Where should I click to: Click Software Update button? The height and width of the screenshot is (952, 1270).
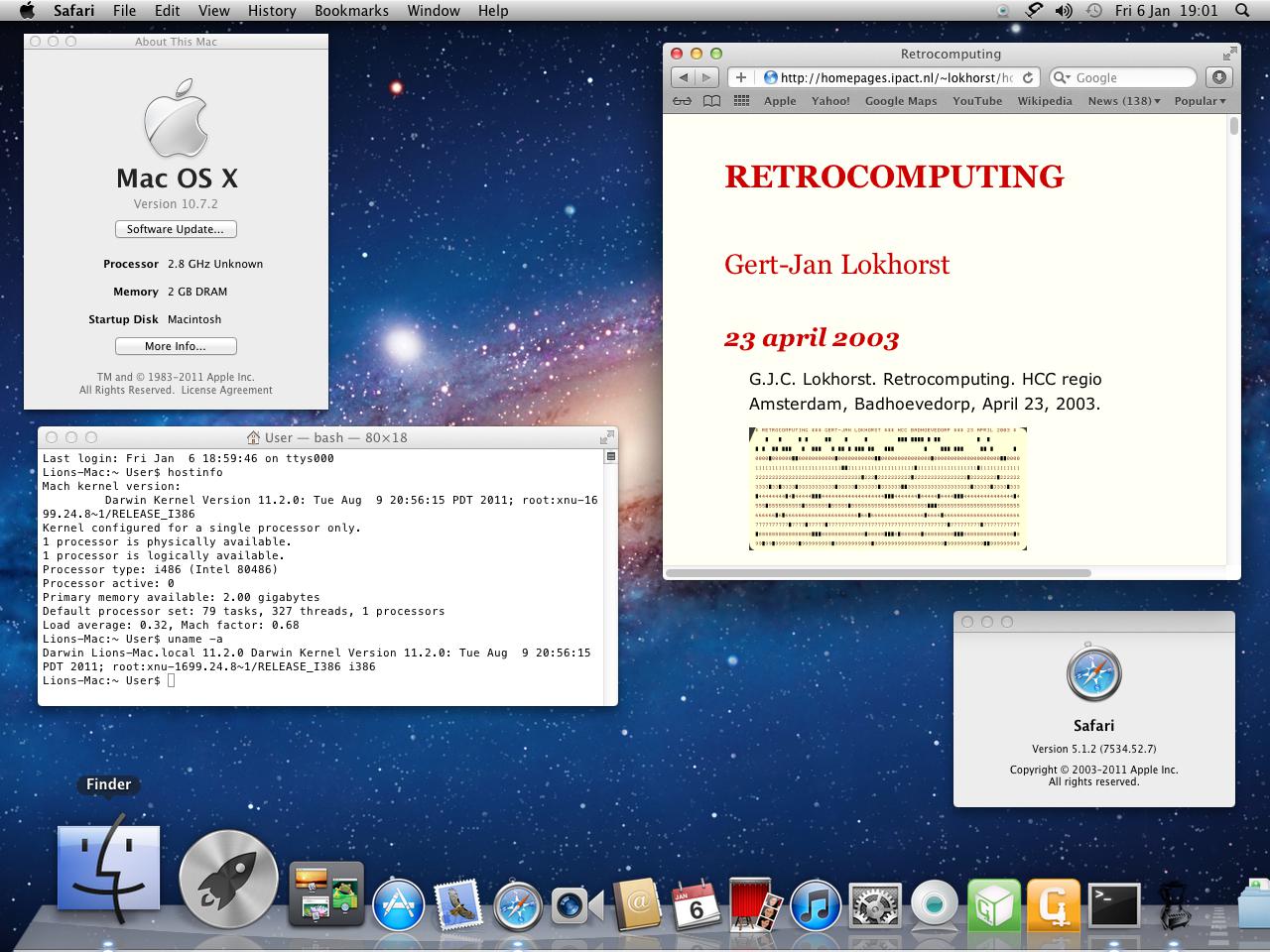[x=176, y=229]
